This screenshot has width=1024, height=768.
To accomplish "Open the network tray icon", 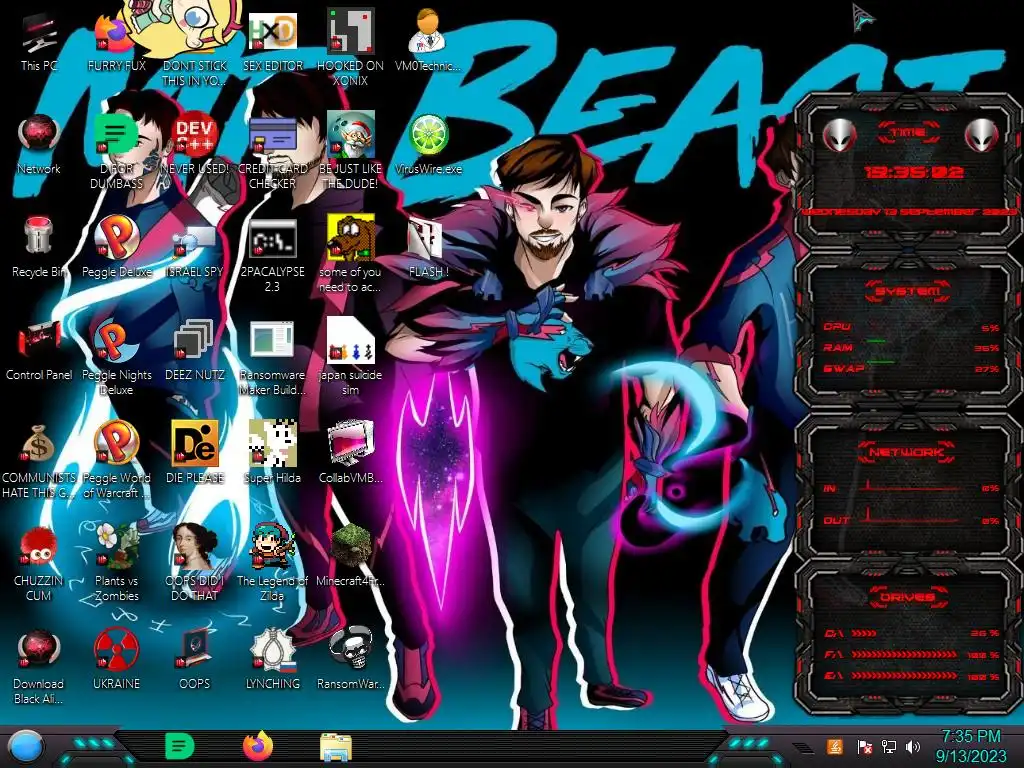I will 889,746.
